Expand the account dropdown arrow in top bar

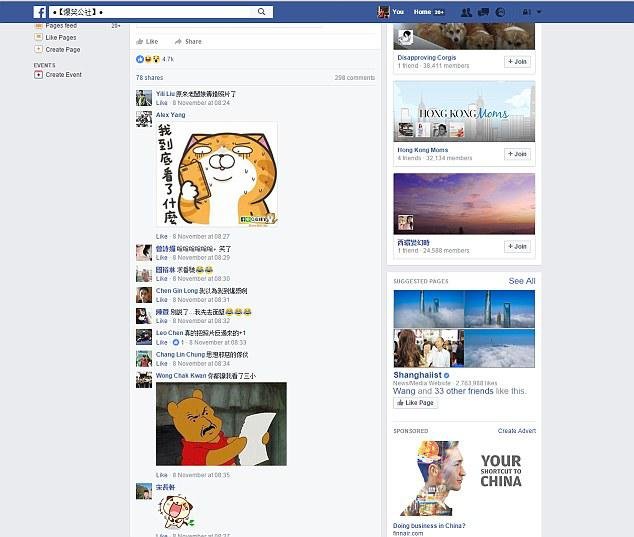(x=539, y=12)
